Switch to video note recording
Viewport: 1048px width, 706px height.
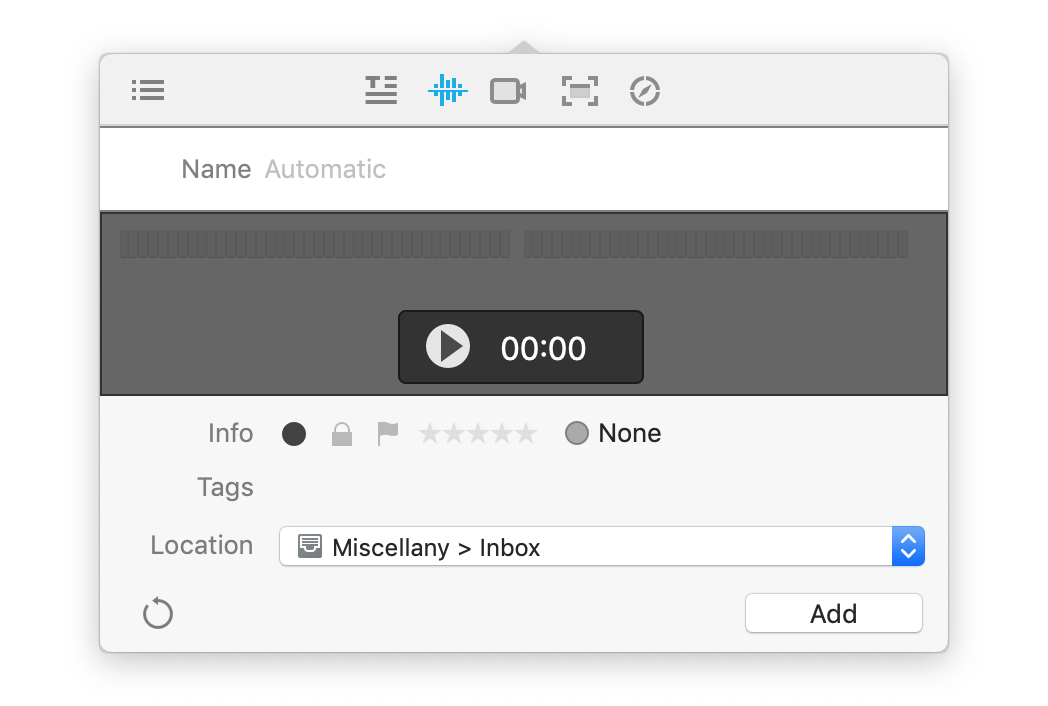pos(508,92)
